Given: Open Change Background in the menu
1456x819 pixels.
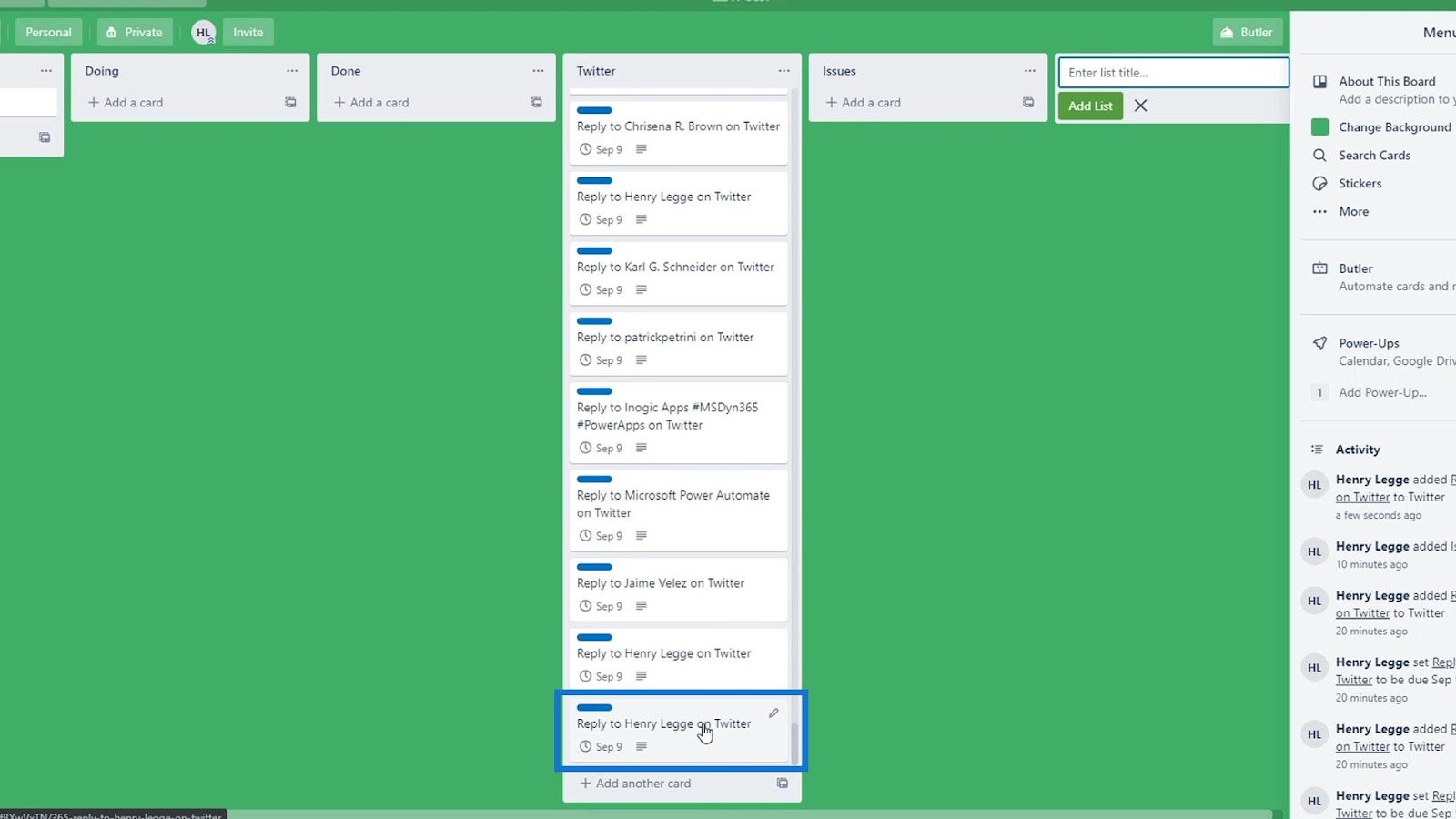Looking at the screenshot, I should 1394,127.
